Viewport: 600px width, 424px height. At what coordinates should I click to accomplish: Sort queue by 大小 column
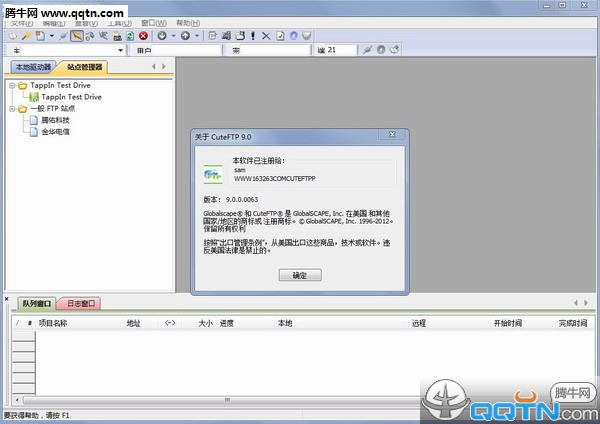coord(205,323)
